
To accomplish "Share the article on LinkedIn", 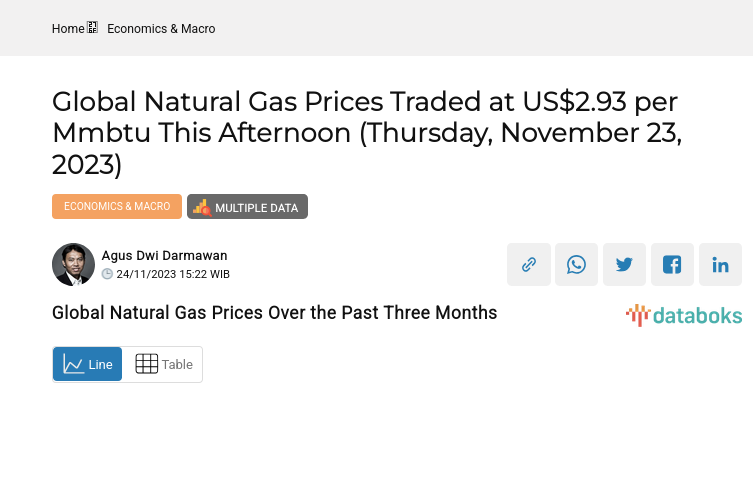I will coord(720,265).
